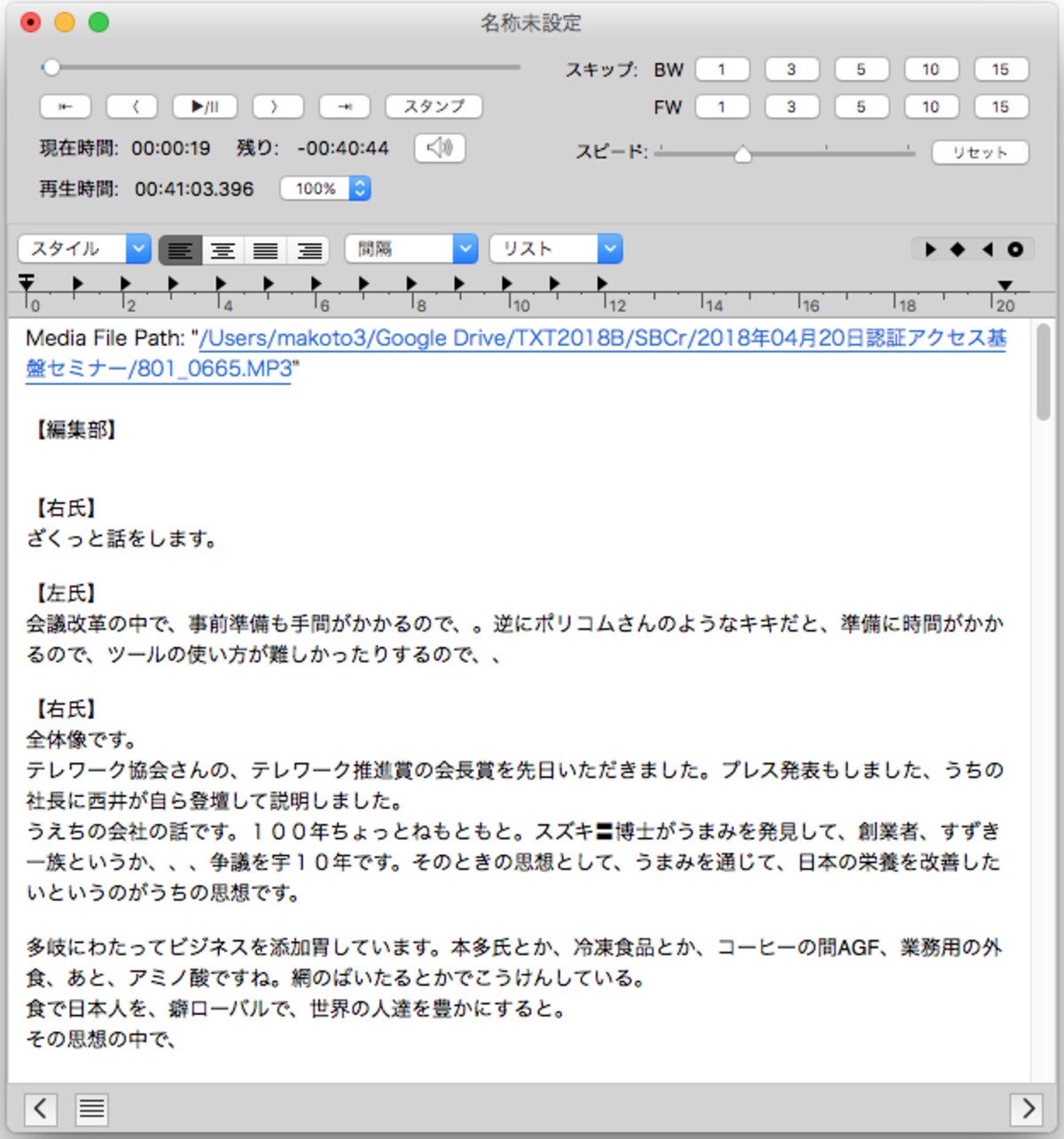
Task: Click the tab stop marker at ruler 2
Action: click(x=125, y=283)
